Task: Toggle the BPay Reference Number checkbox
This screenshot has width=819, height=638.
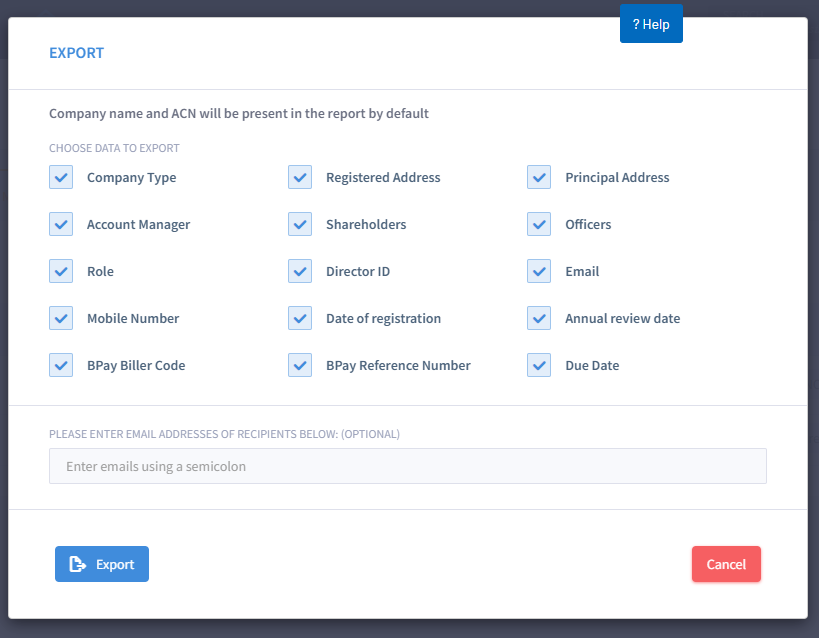Action: tap(300, 365)
